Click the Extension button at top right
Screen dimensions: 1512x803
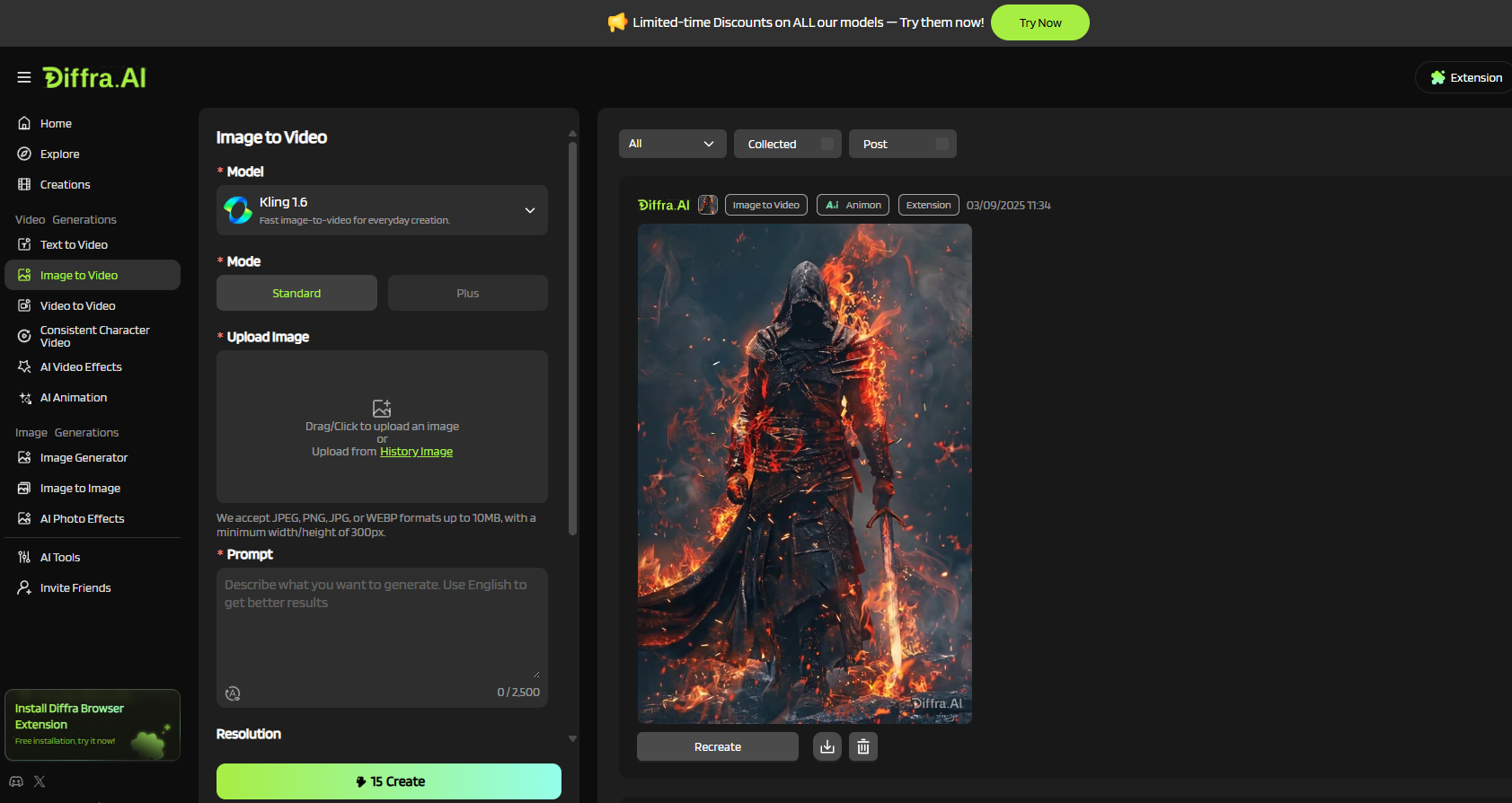(x=1466, y=77)
